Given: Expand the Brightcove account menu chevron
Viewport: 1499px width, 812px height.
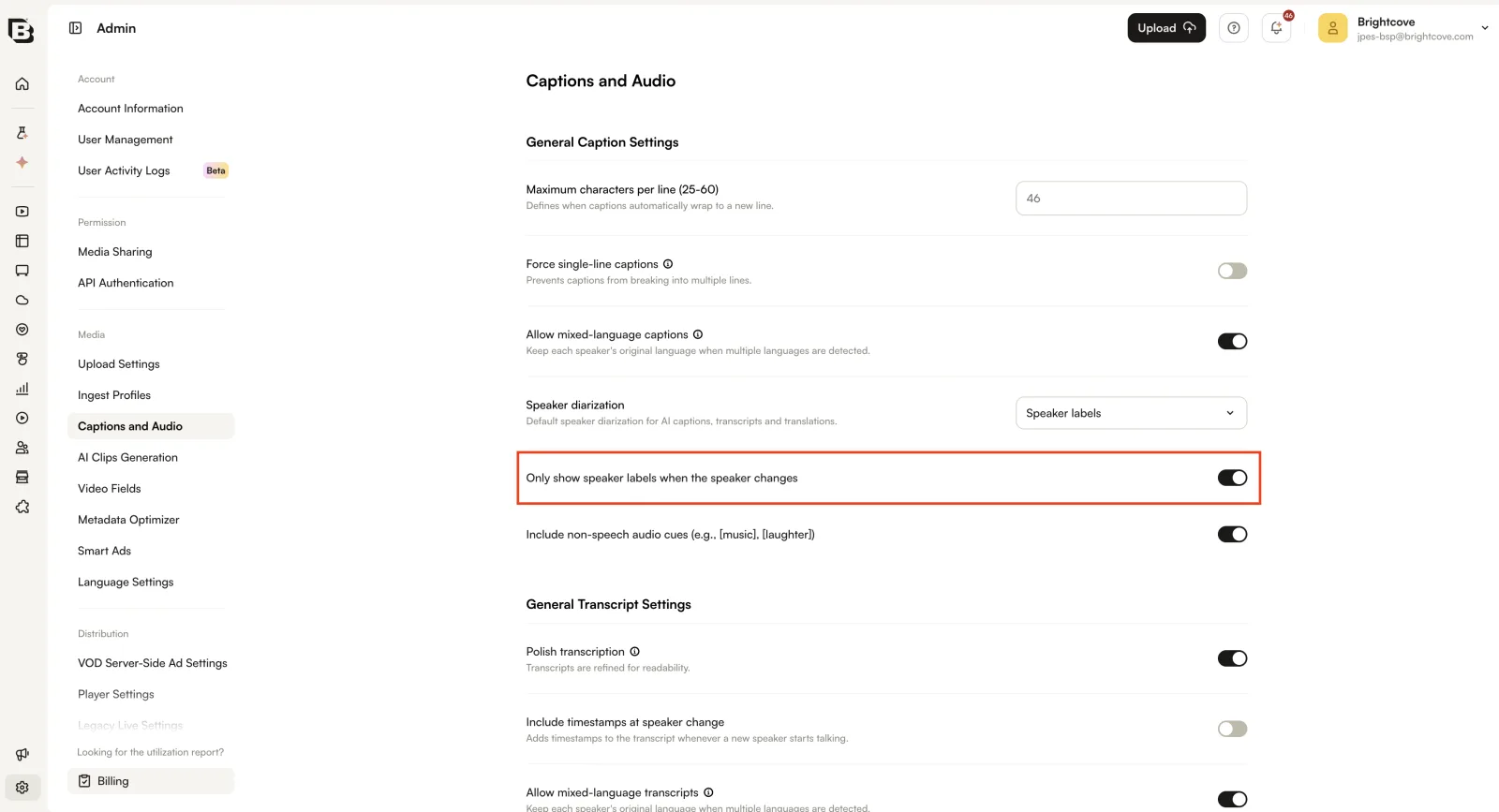Looking at the screenshot, I should [1485, 28].
